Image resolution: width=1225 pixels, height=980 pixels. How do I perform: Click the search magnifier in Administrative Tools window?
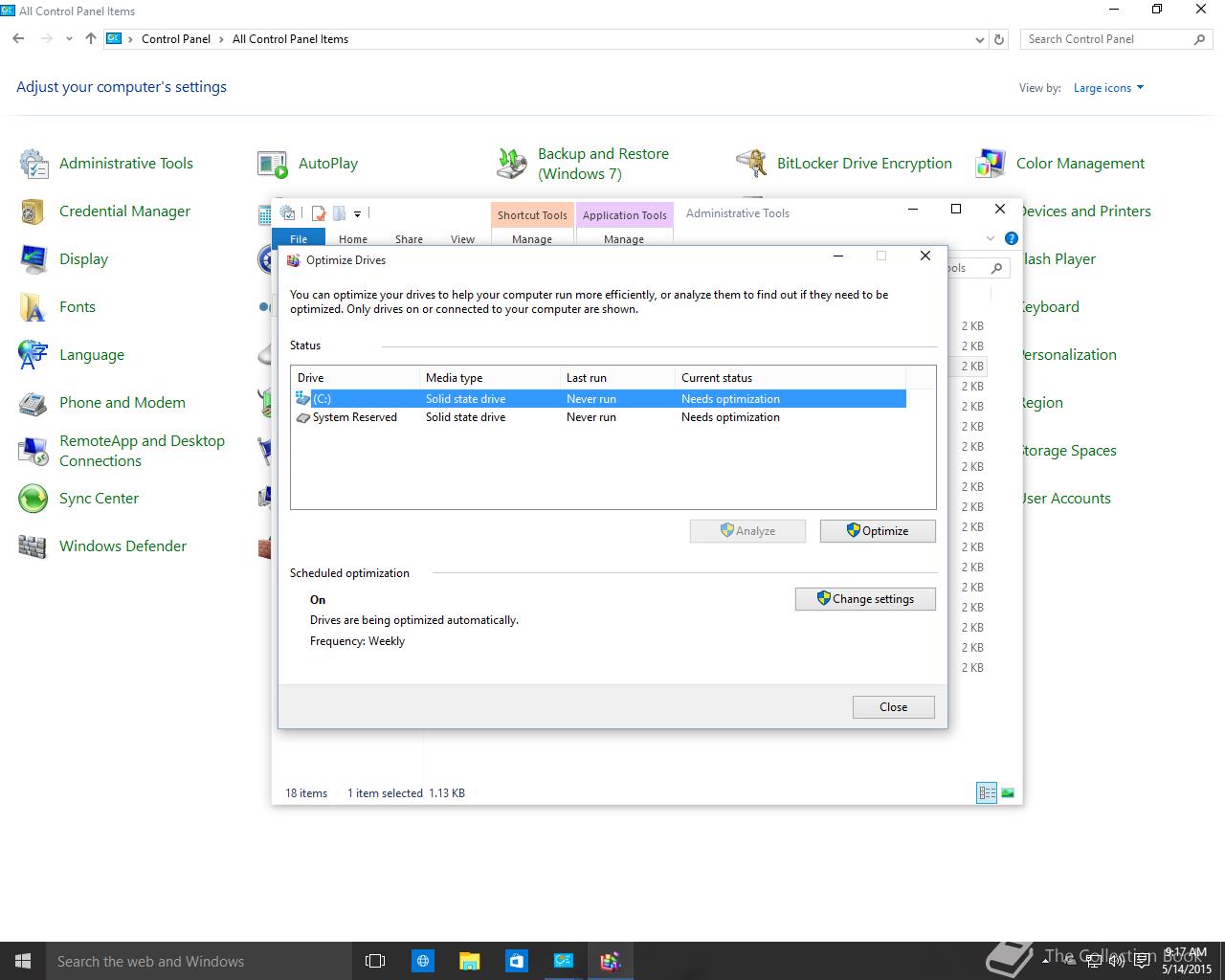coord(996,268)
